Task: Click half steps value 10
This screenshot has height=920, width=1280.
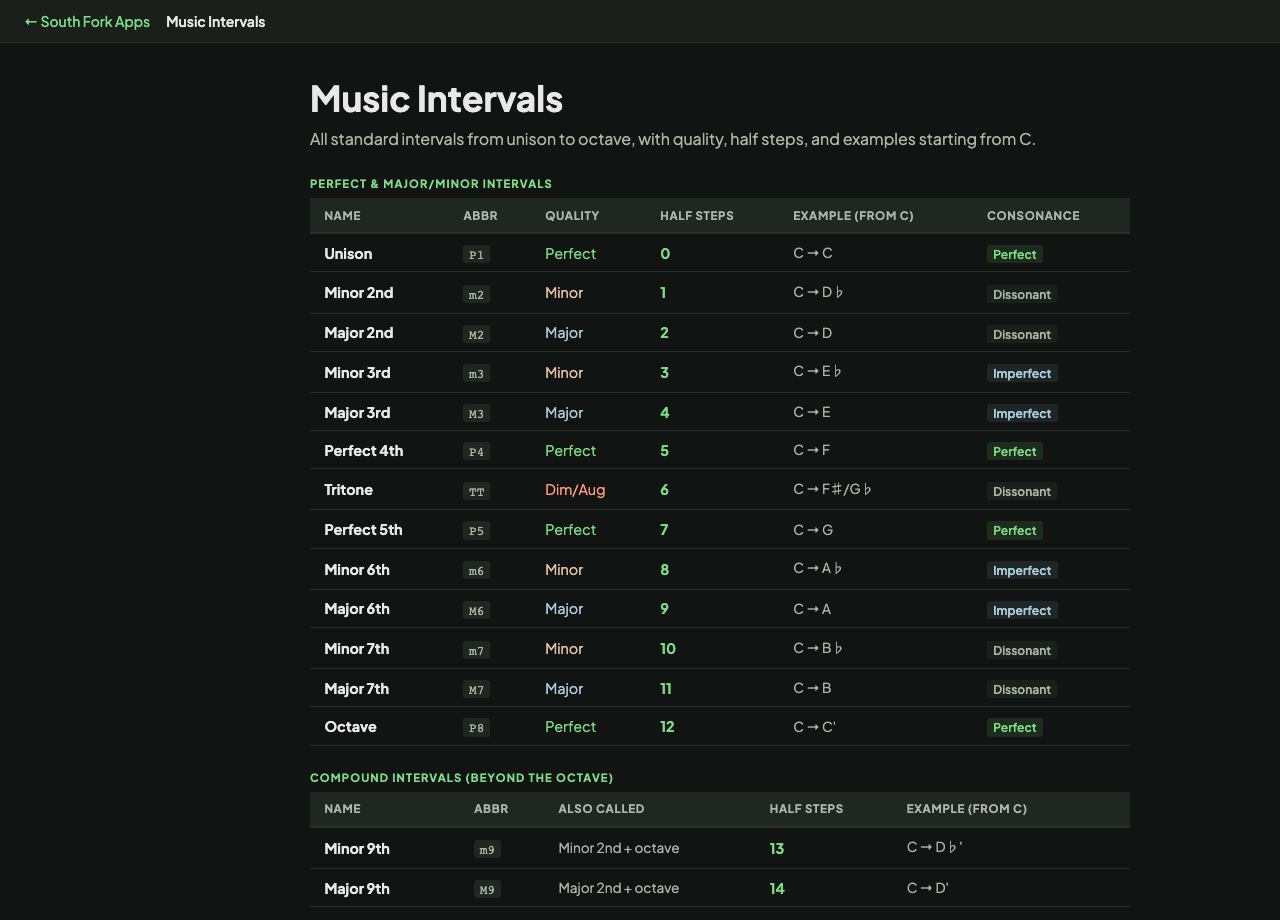Action: pyautogui.click(x=668, y=649)
